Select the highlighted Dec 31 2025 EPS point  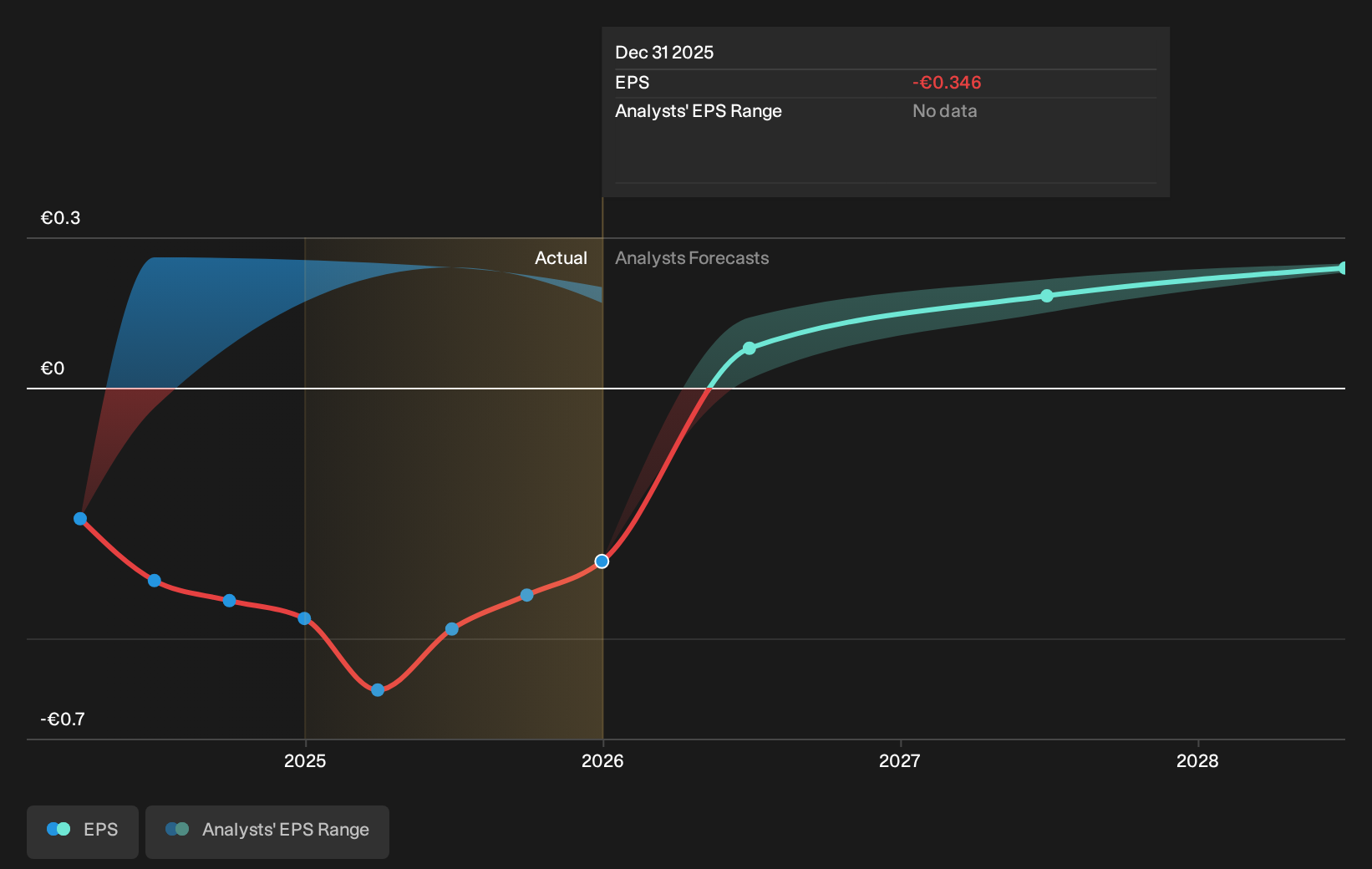coord(602,562)
